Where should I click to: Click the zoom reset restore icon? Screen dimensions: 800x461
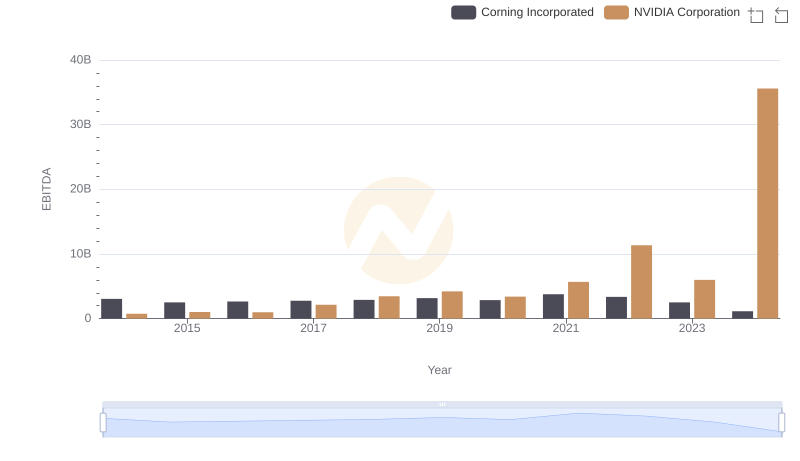pos(781,15)
